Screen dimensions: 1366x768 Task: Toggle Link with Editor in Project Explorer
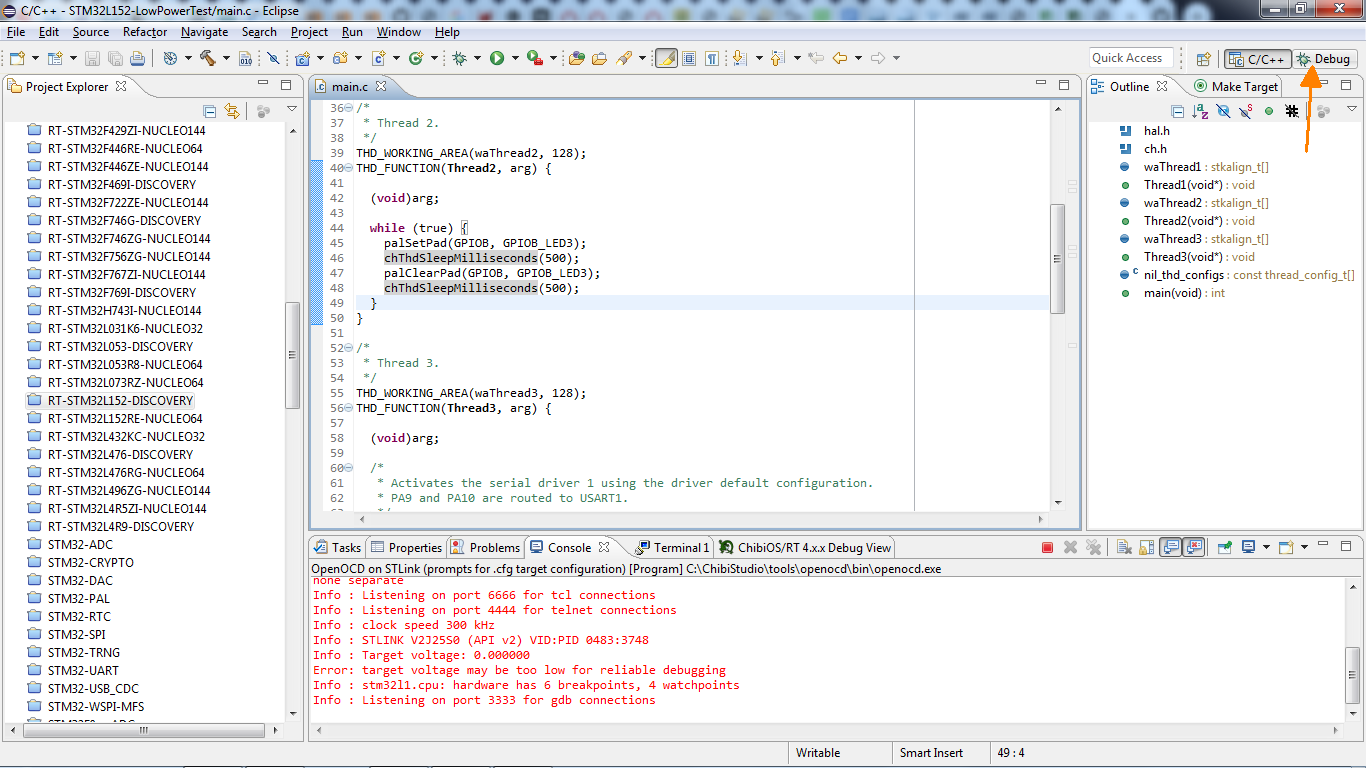232,111
